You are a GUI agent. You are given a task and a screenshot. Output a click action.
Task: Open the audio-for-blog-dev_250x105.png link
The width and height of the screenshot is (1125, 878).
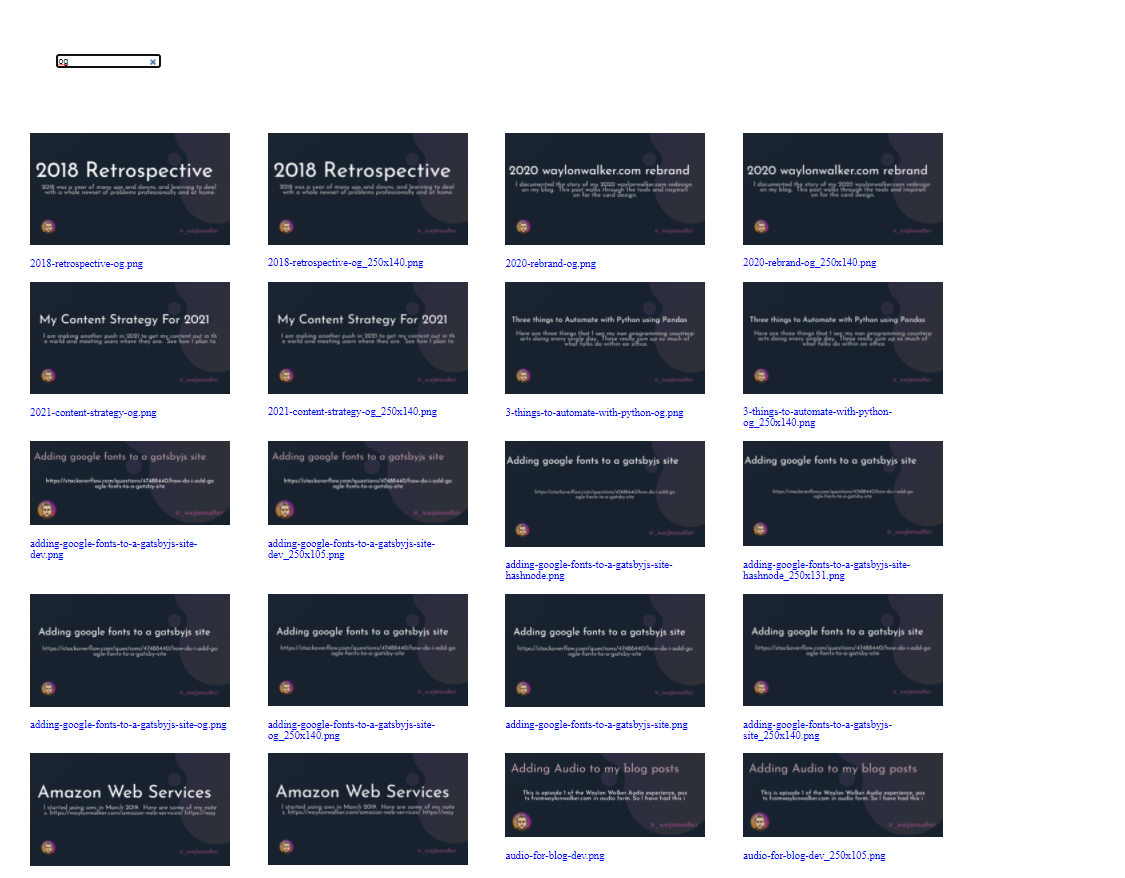(814, 856)
